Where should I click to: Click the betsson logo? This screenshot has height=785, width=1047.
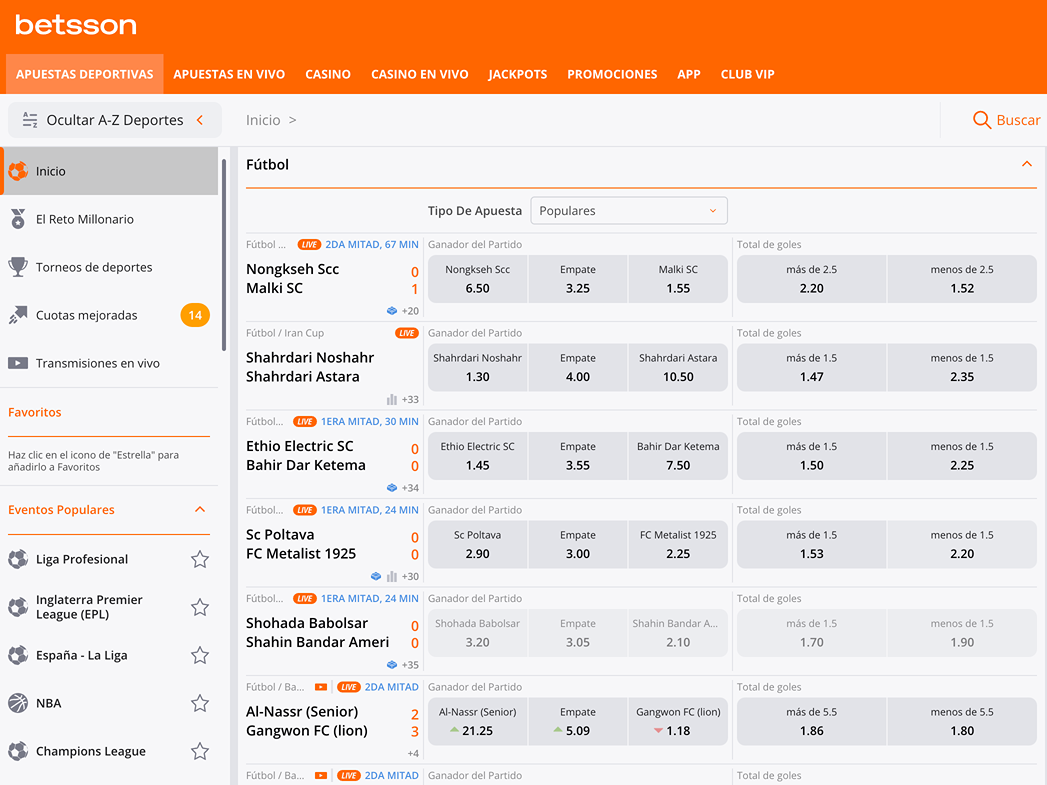click(76, 25)
